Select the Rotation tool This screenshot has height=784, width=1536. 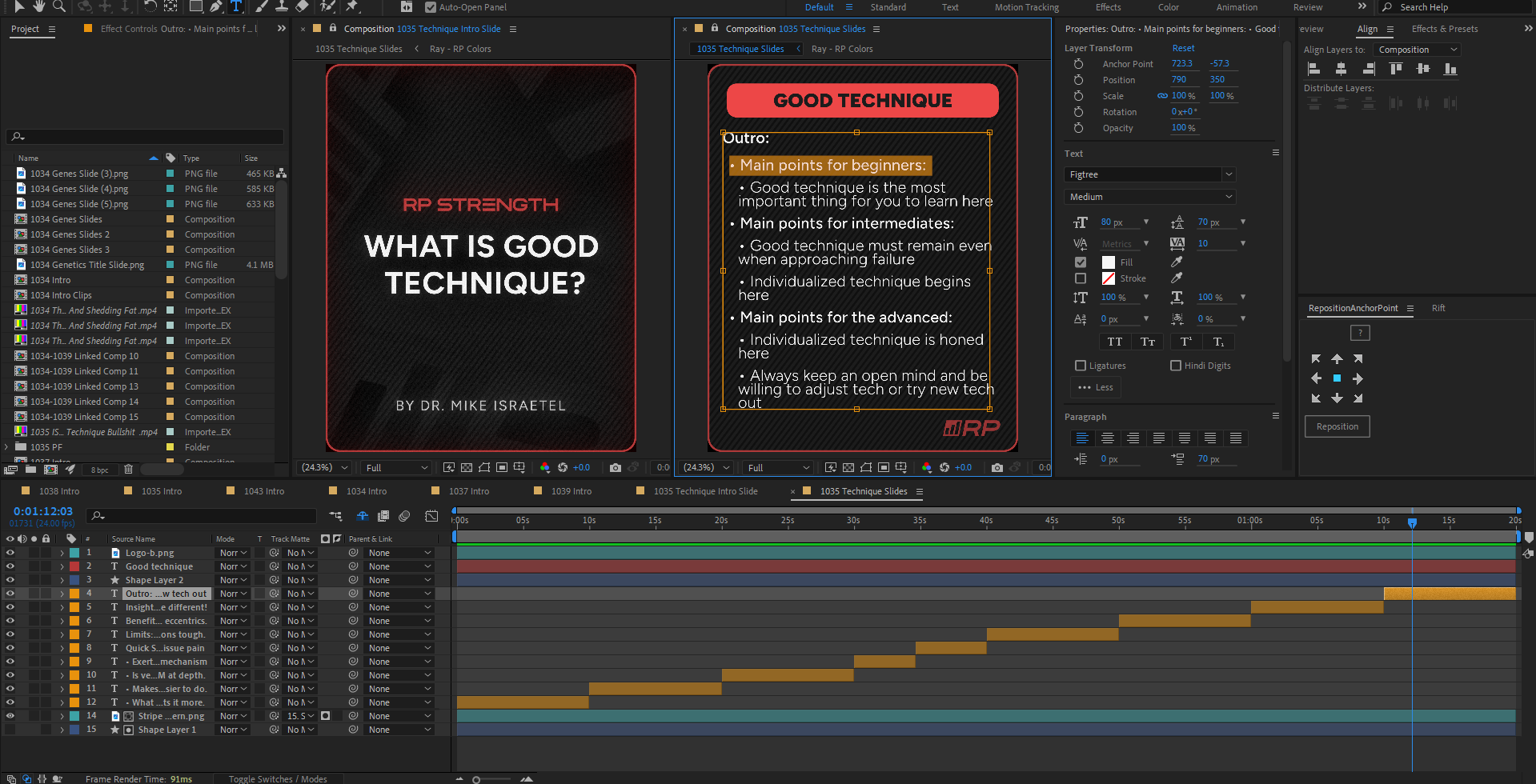point(150,6)
